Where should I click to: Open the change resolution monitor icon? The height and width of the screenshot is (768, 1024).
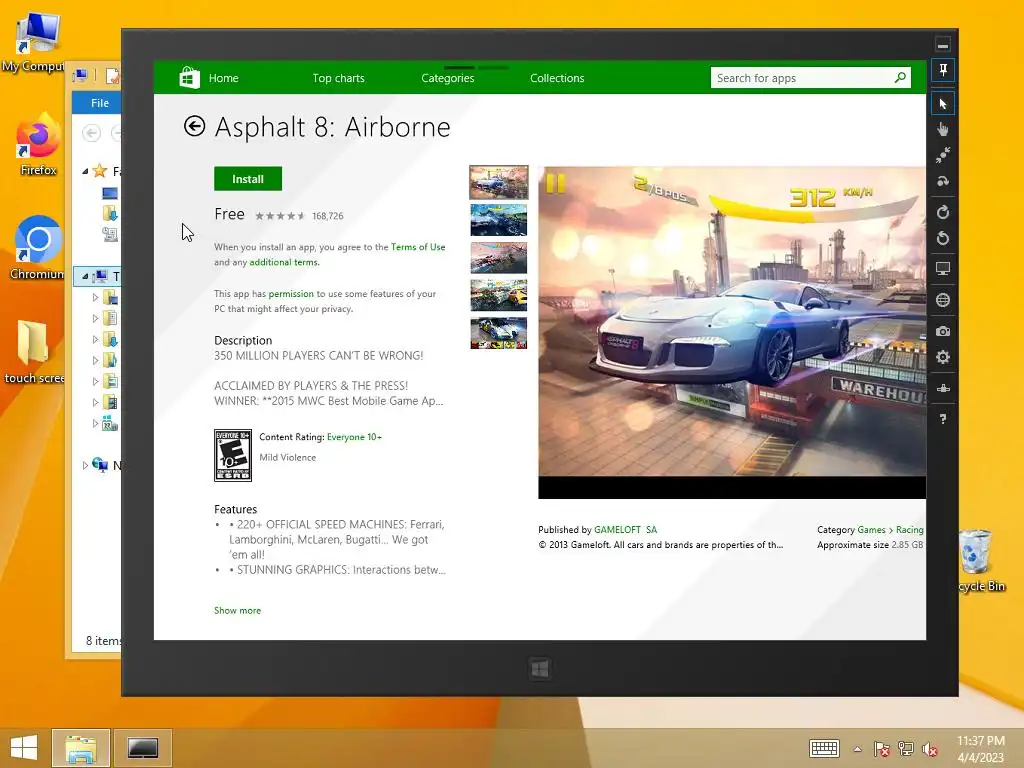click(x=943, y=268)
